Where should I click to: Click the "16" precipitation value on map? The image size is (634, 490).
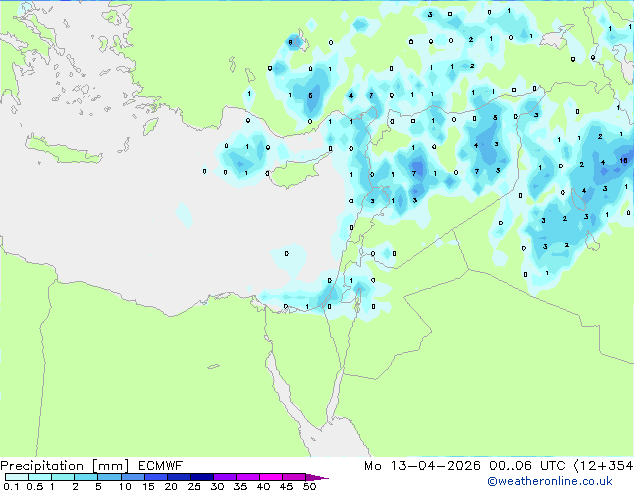pos(623,161)
